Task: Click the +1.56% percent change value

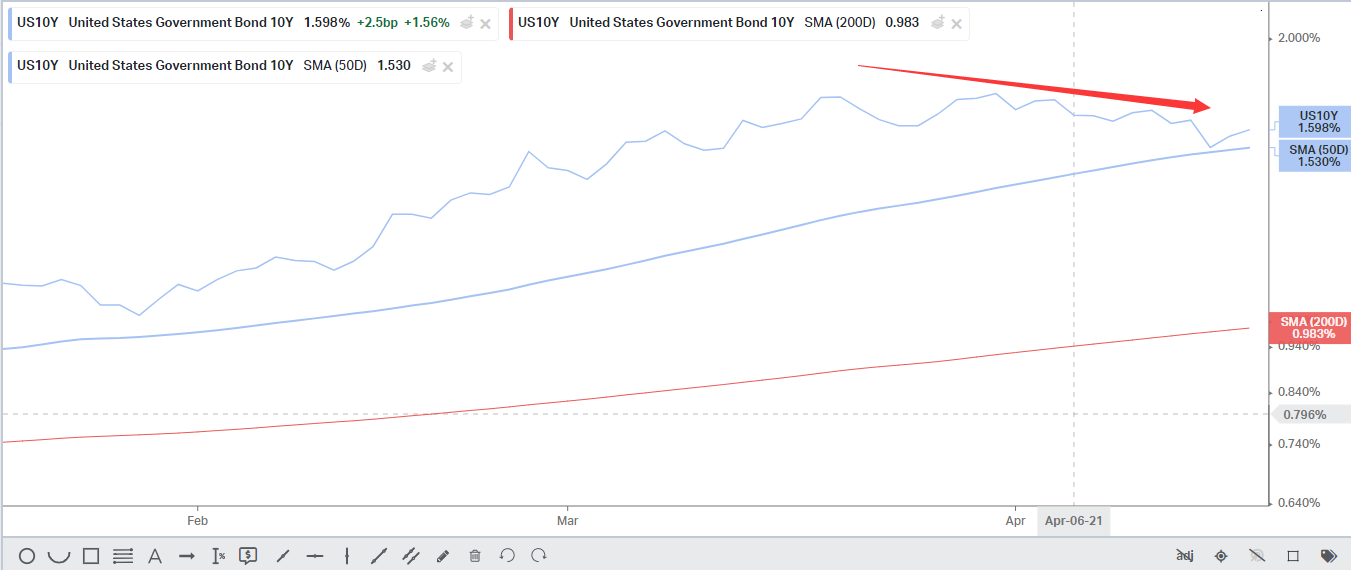Action: 427,22
